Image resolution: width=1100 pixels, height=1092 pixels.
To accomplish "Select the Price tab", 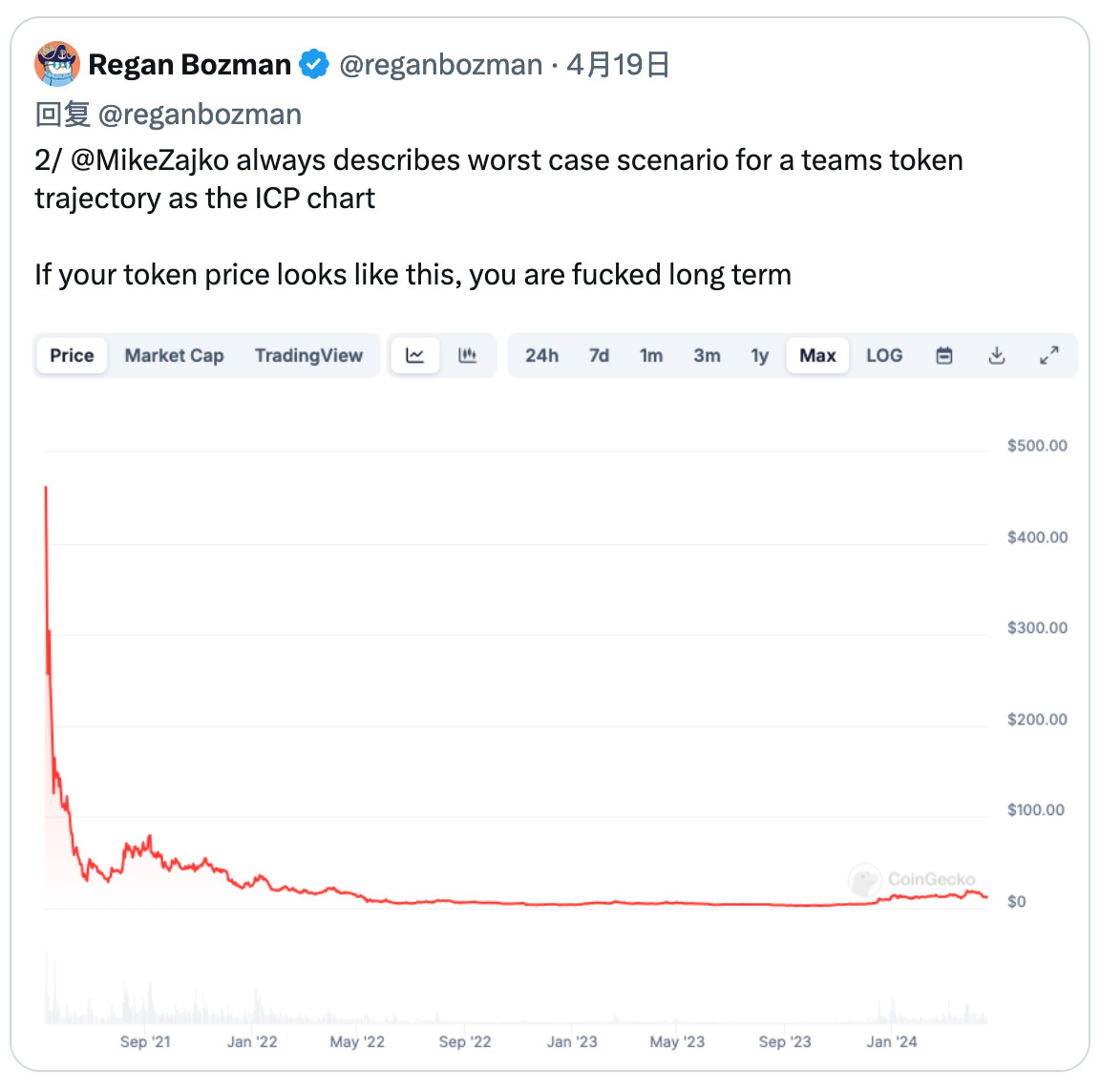I will tap(71, 354).
